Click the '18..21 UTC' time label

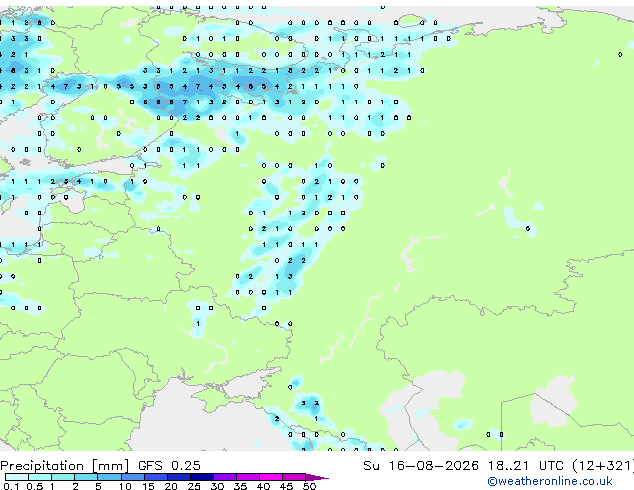click(x=525, y=466)
